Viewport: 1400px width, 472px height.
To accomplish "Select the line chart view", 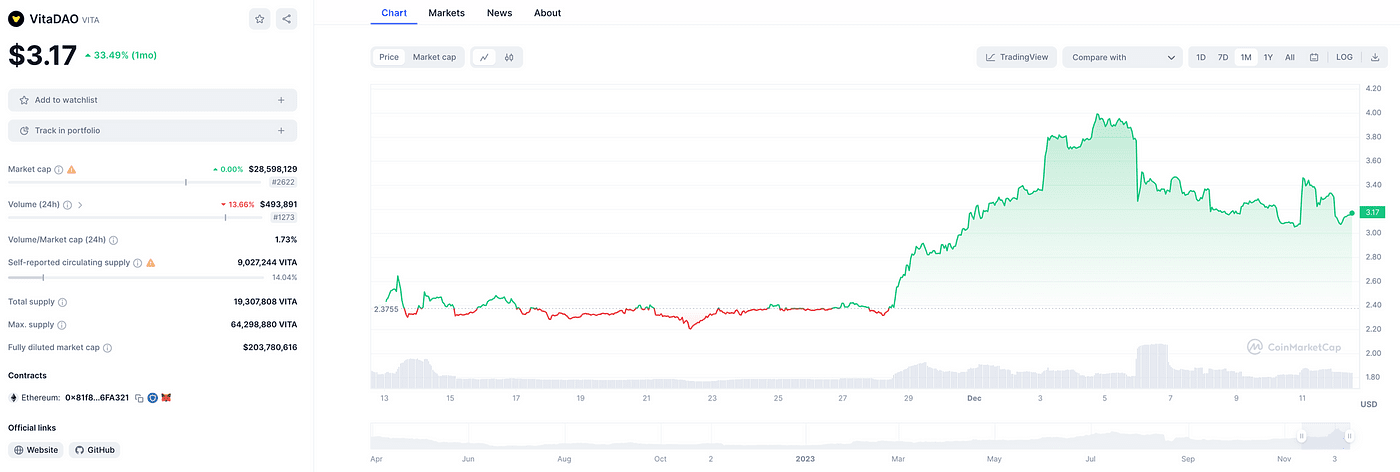I will coord(484,57).
